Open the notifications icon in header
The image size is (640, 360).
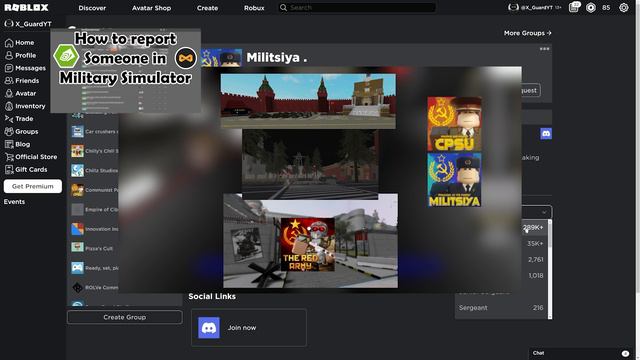[574, 7]
